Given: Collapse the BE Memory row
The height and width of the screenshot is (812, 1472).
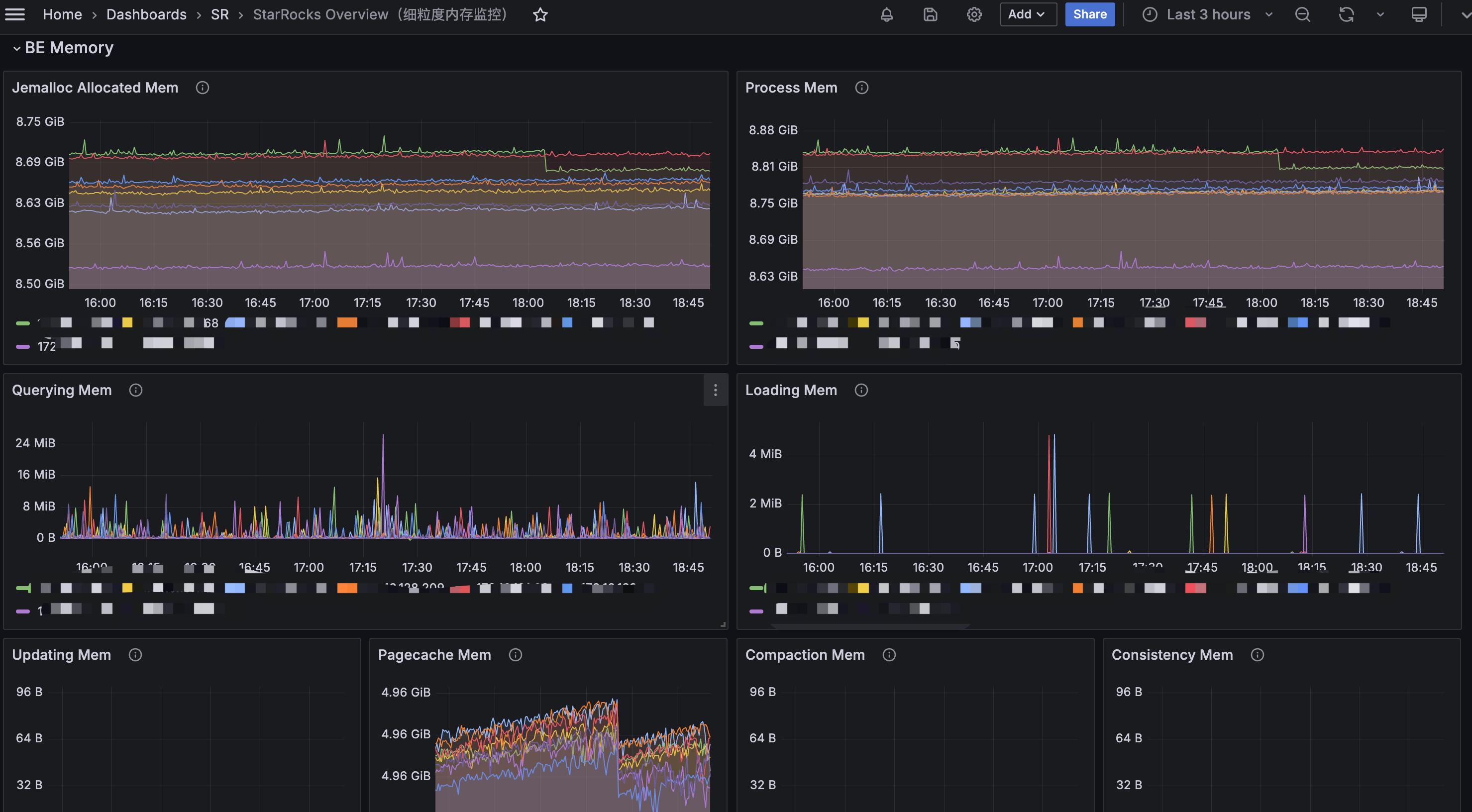Looking at the screenshot, I should [16, 48].
